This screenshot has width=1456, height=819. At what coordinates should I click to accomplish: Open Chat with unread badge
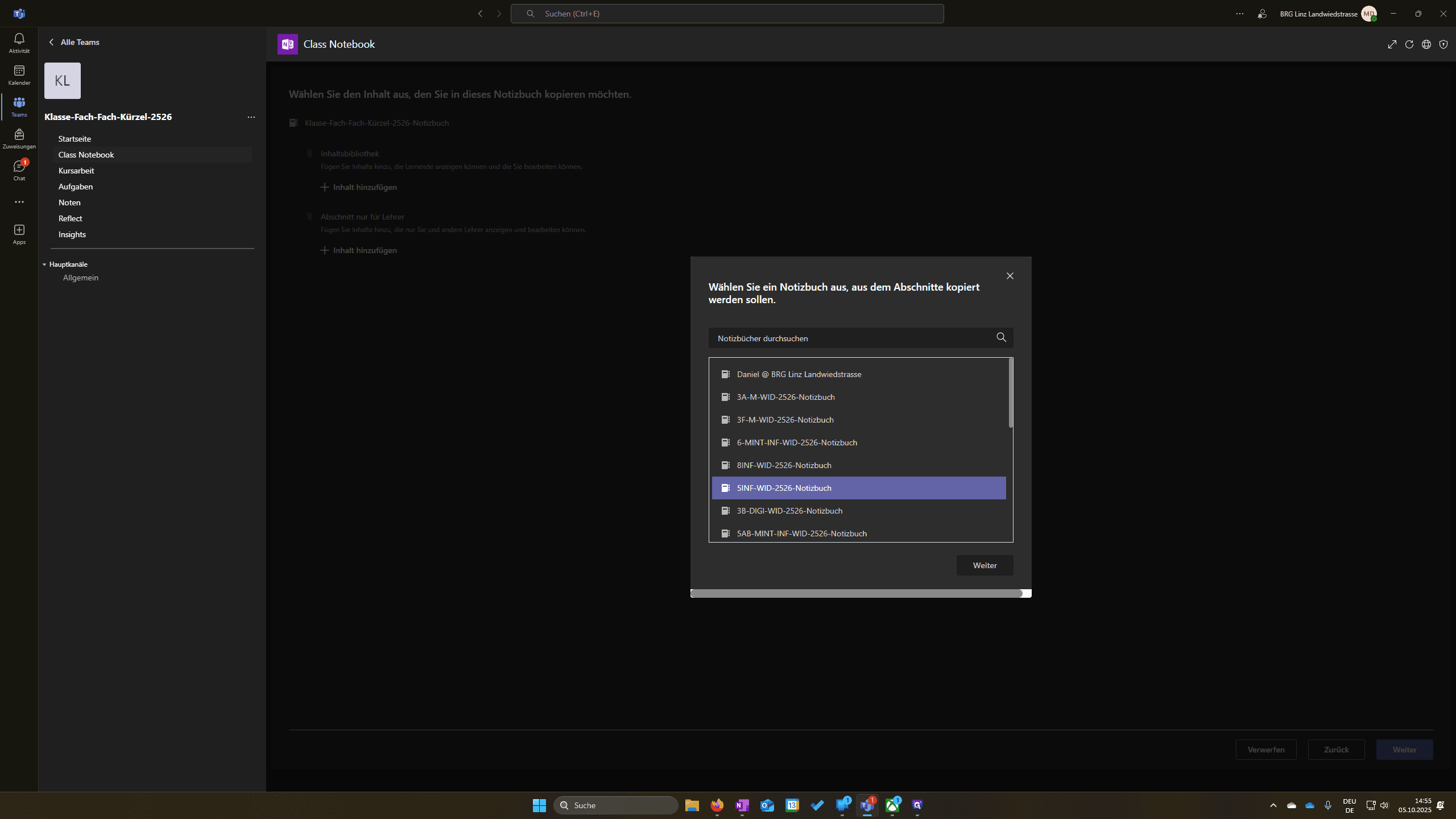tap(19, 170)
